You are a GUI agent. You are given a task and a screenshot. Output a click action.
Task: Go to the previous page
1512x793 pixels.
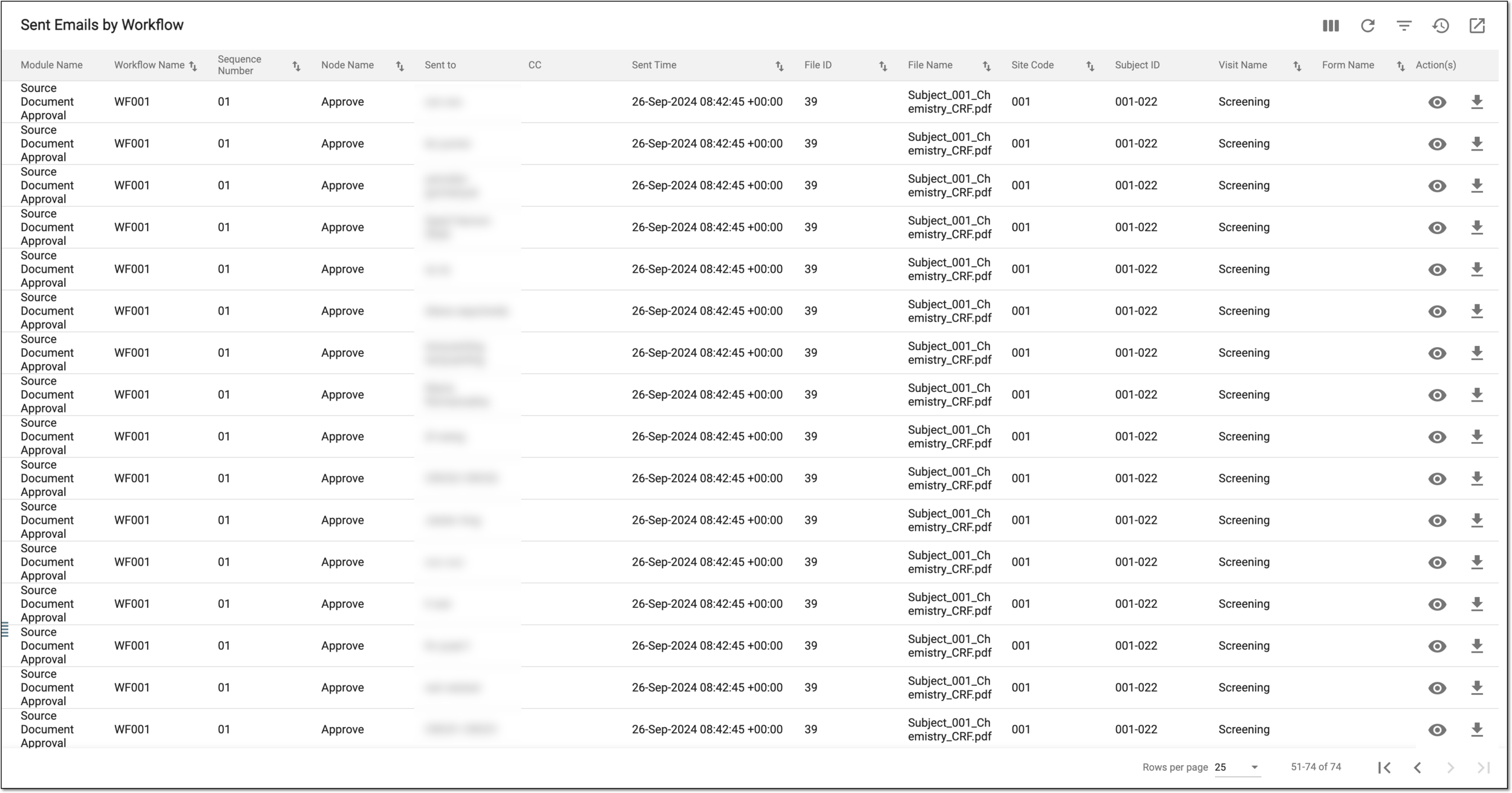1418,768
